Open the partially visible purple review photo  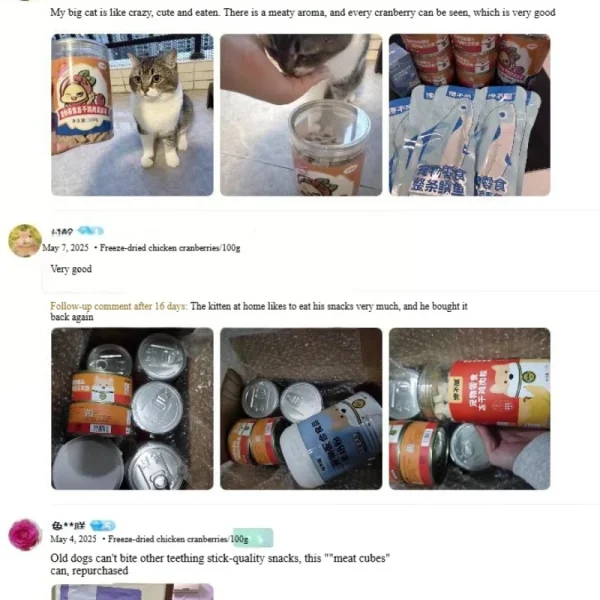(x=132, y=592)
